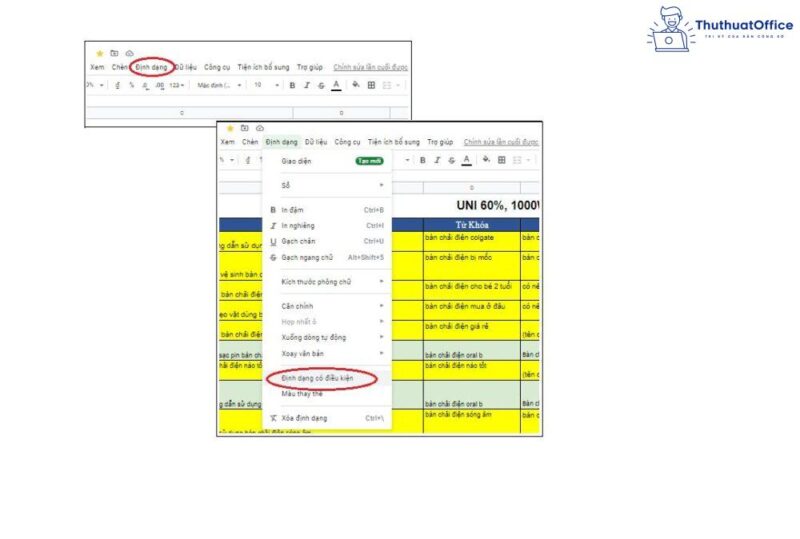800x539 pixels.
Task: Open fill color bucket in the upper toolbar
Action: (356, 85)
